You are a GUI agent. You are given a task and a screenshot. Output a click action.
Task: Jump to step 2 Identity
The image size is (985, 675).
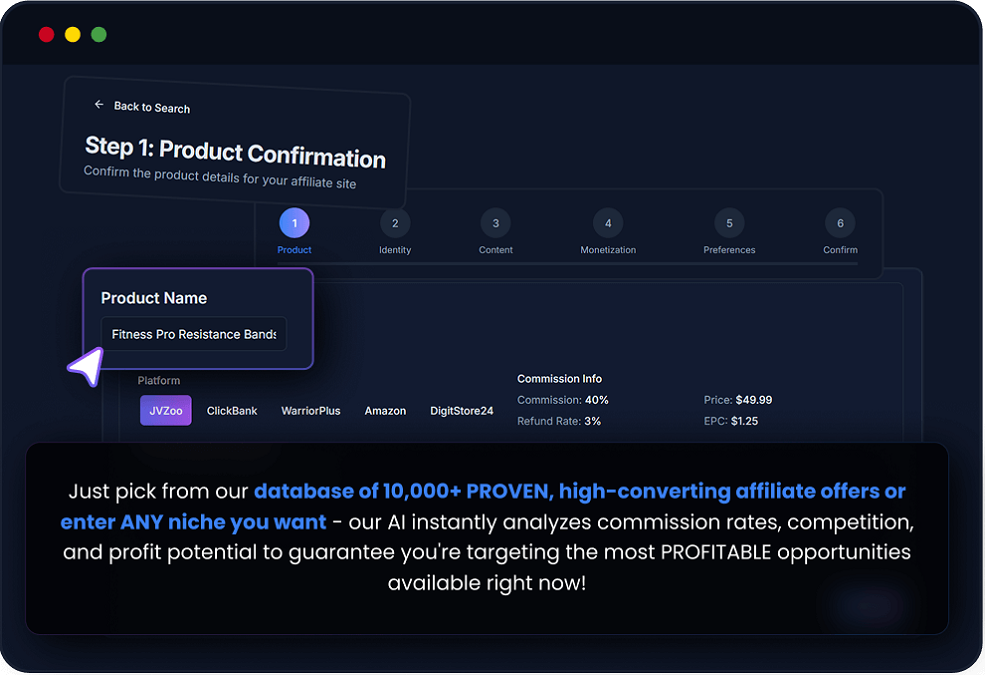395,223
